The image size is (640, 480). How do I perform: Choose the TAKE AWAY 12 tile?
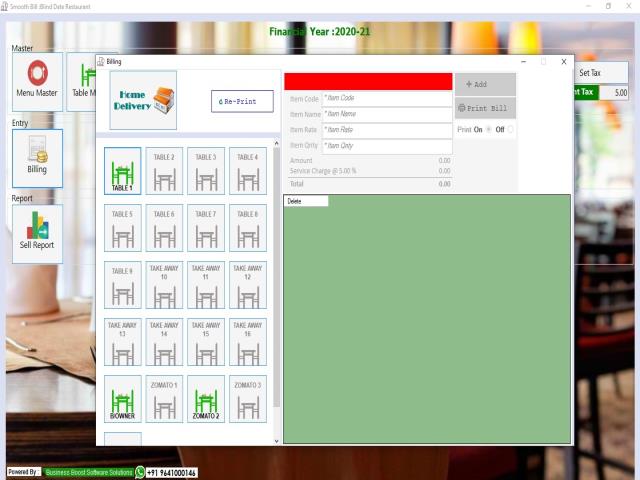[x=248, y=285]
